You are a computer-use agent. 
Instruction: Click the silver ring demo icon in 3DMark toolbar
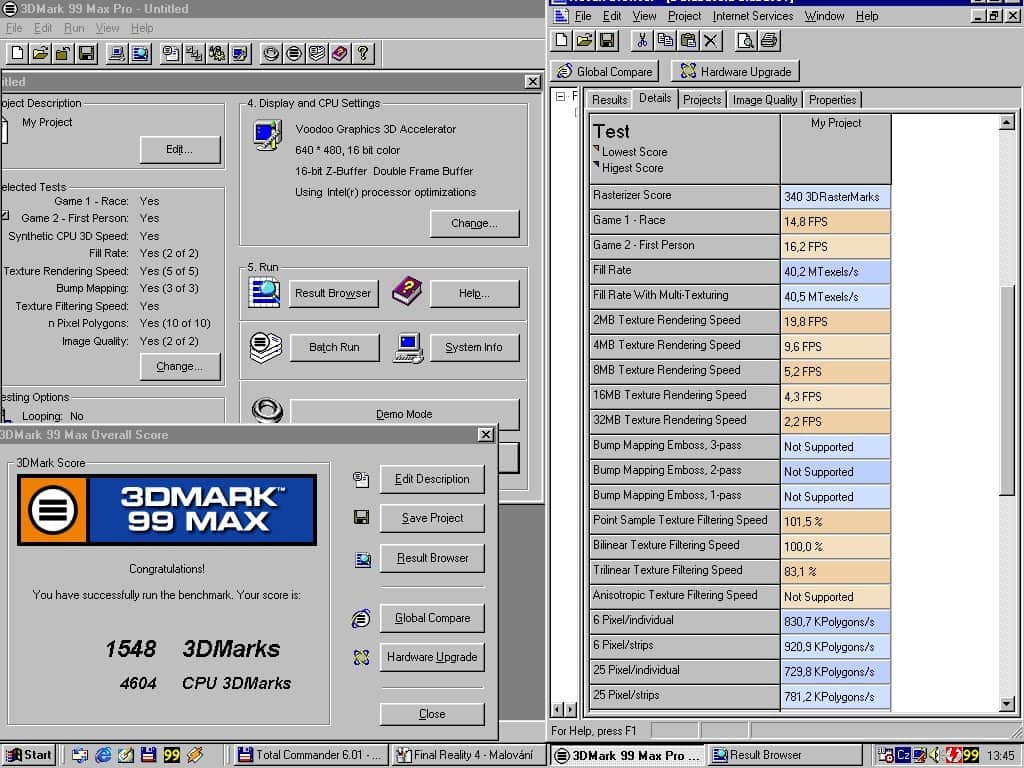coord(271,53)
